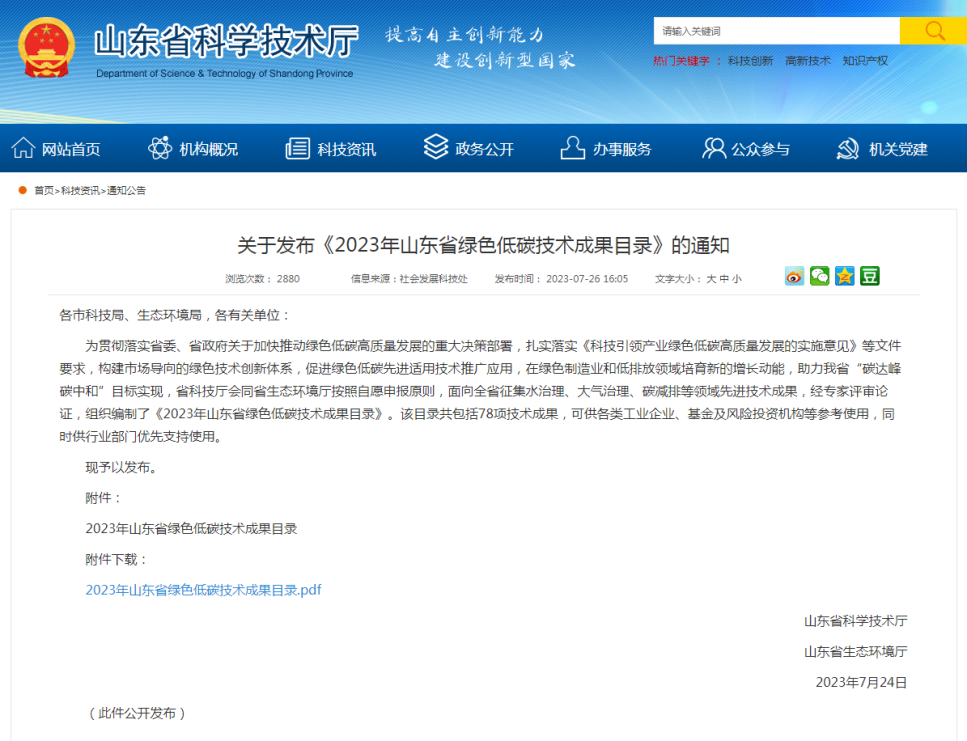Share article via the QZone star icon
967x741 pixels.
tap(844, 276)
